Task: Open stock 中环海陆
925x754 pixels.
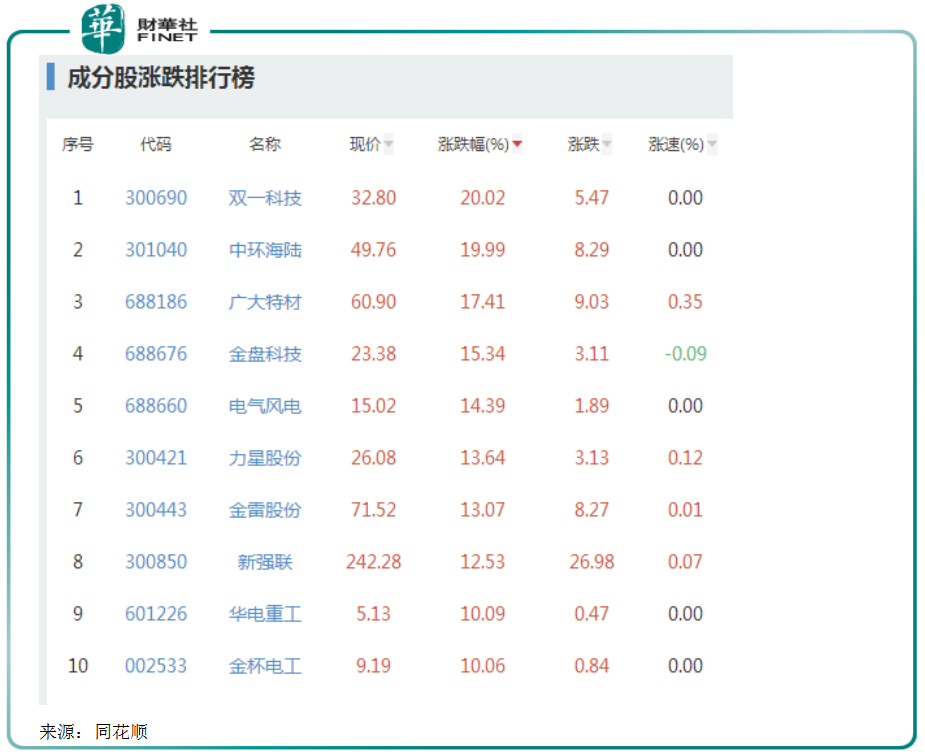Action: 265,250
